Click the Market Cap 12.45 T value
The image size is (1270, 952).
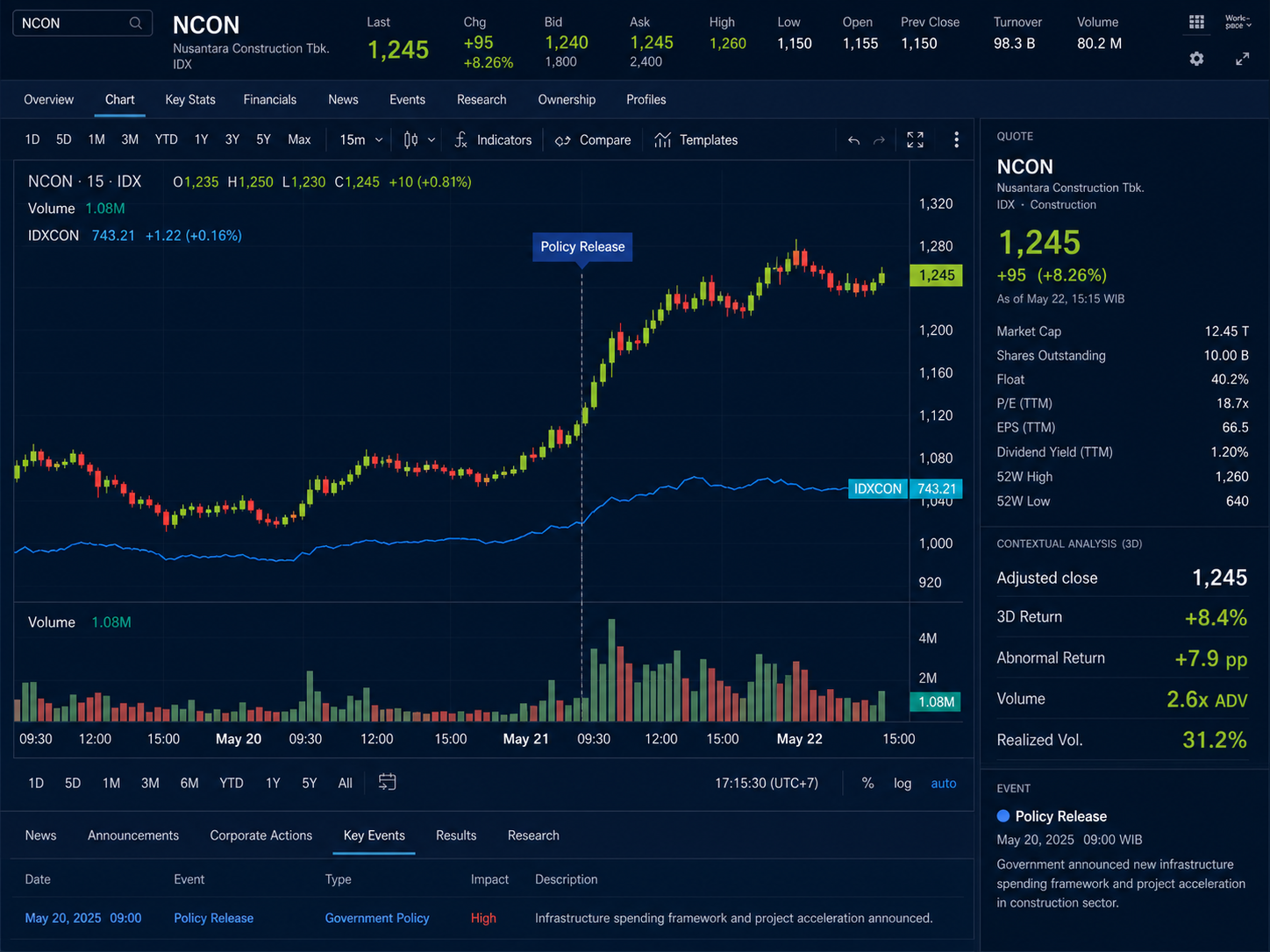click(x=1226, y=331)
